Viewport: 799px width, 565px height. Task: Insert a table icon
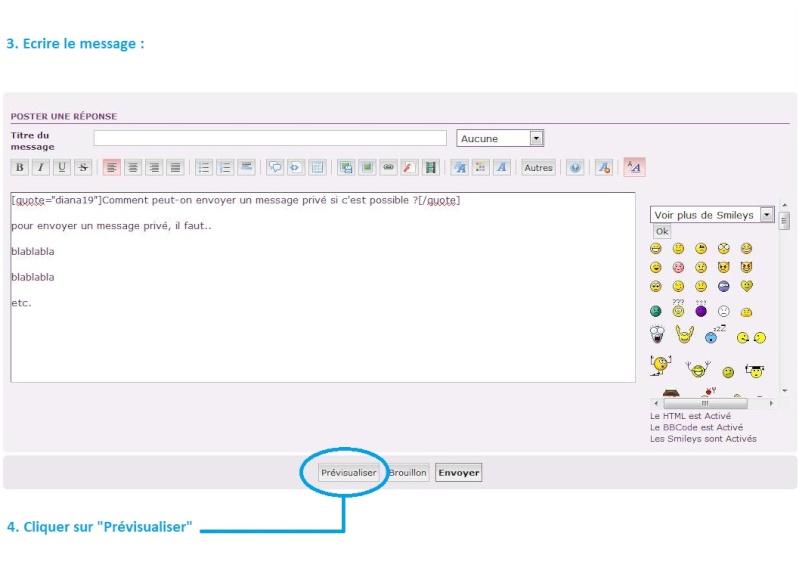(317, 167)
